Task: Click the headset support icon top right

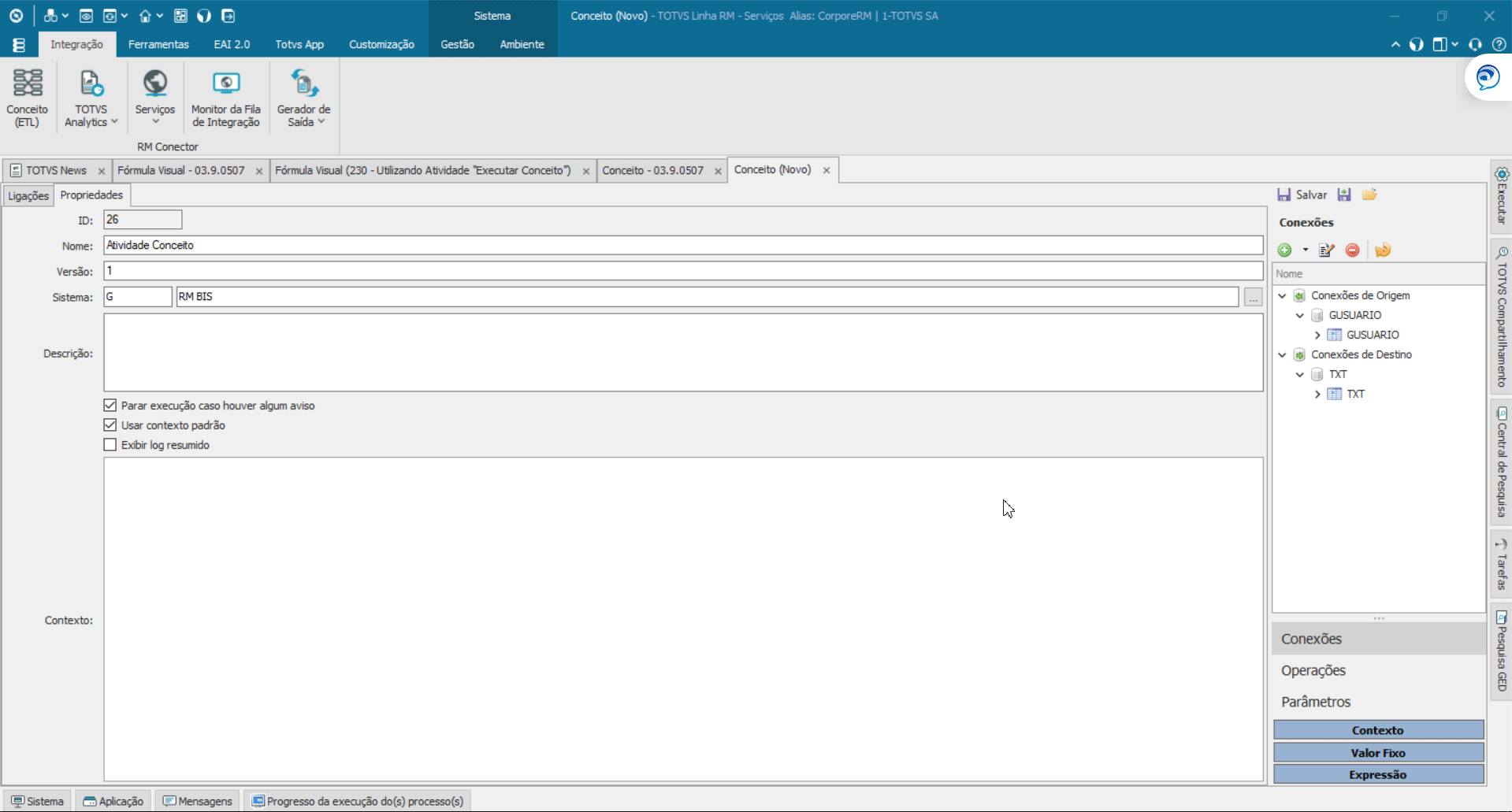Action: [x=1475, y=45]
